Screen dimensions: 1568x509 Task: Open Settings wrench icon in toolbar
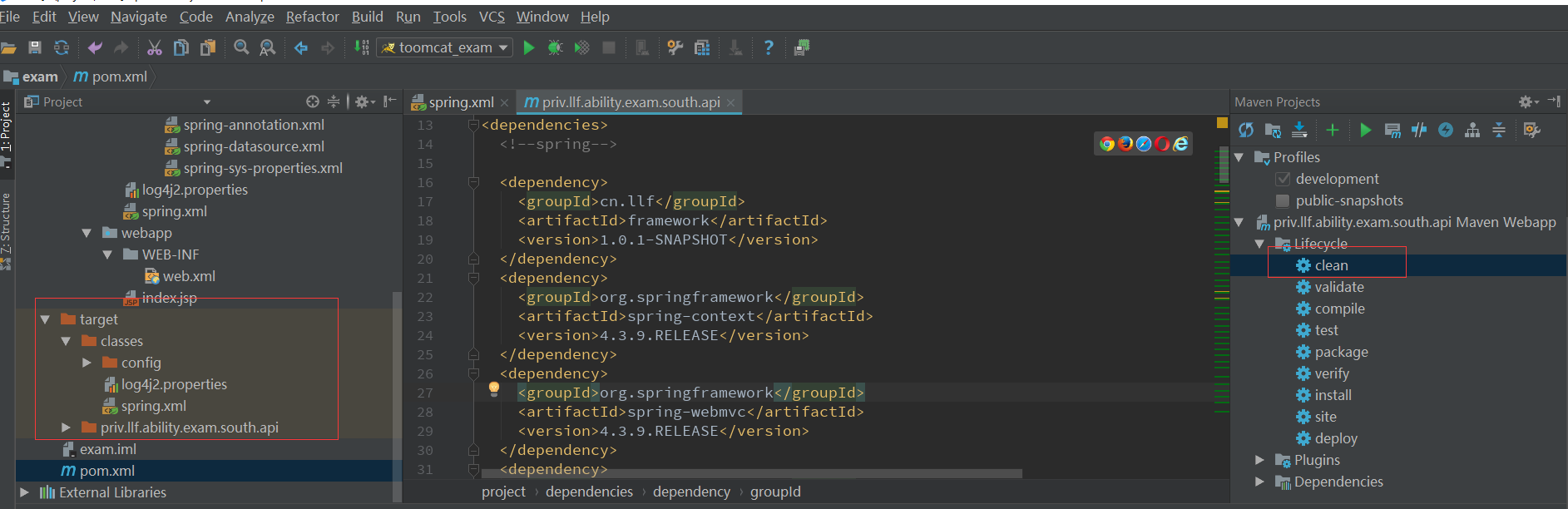(x=675, y=48)
